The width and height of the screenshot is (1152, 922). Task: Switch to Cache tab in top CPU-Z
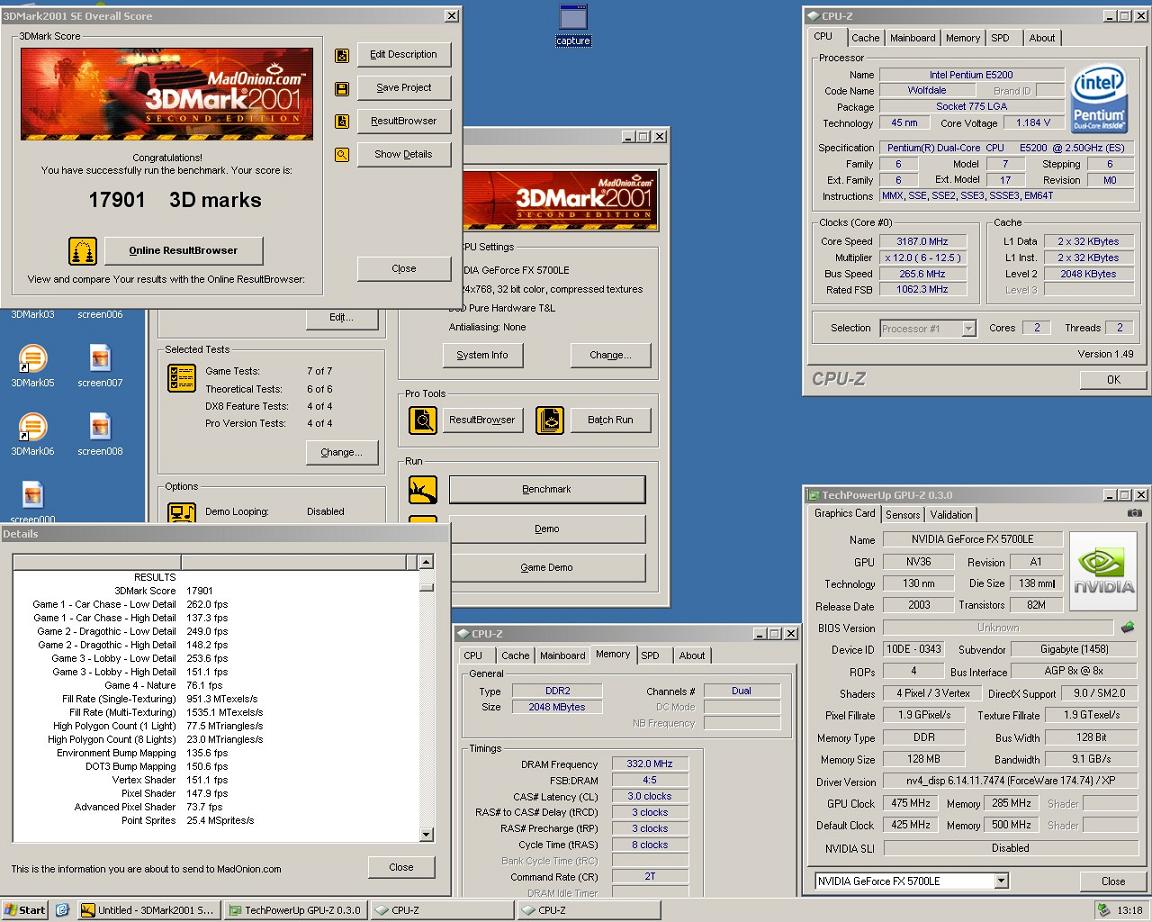pyautogui.click(x=865, y=38)
